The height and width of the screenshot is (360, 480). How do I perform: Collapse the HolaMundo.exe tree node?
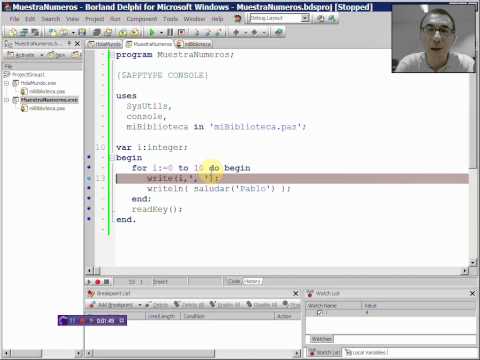6,83
